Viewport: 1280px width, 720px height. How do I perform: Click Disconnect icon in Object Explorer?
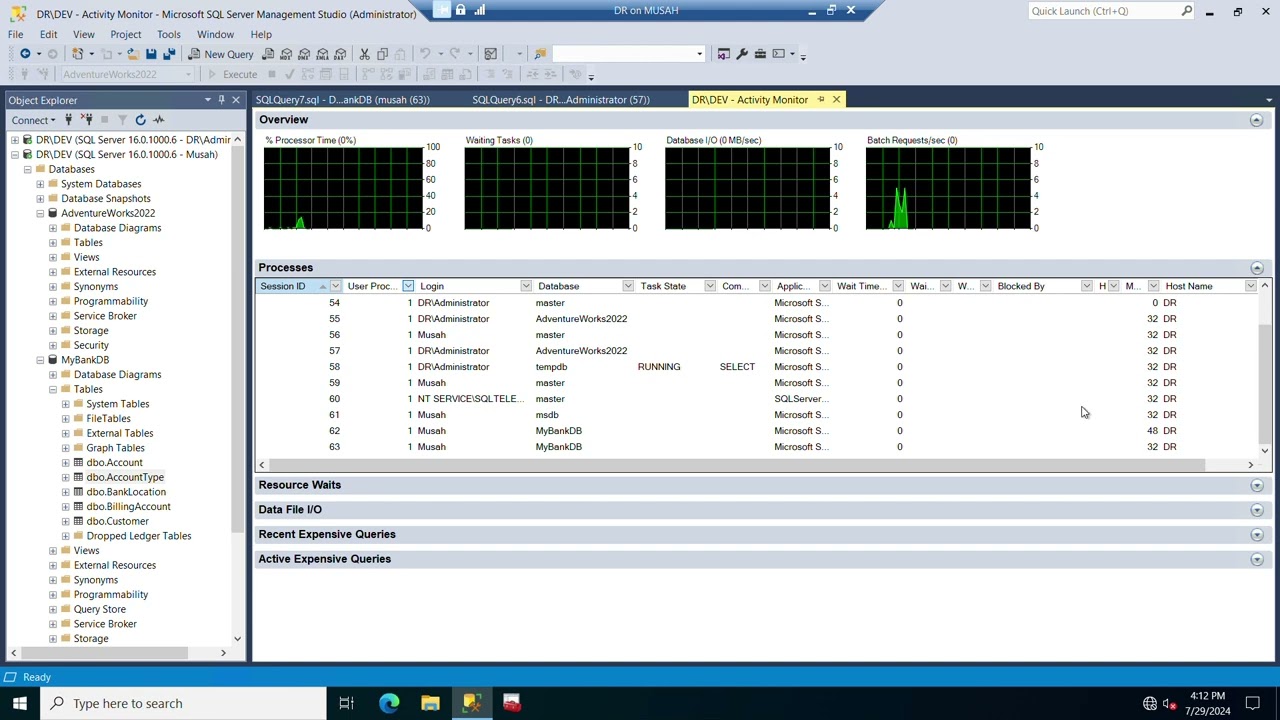(x=86, y=120)
